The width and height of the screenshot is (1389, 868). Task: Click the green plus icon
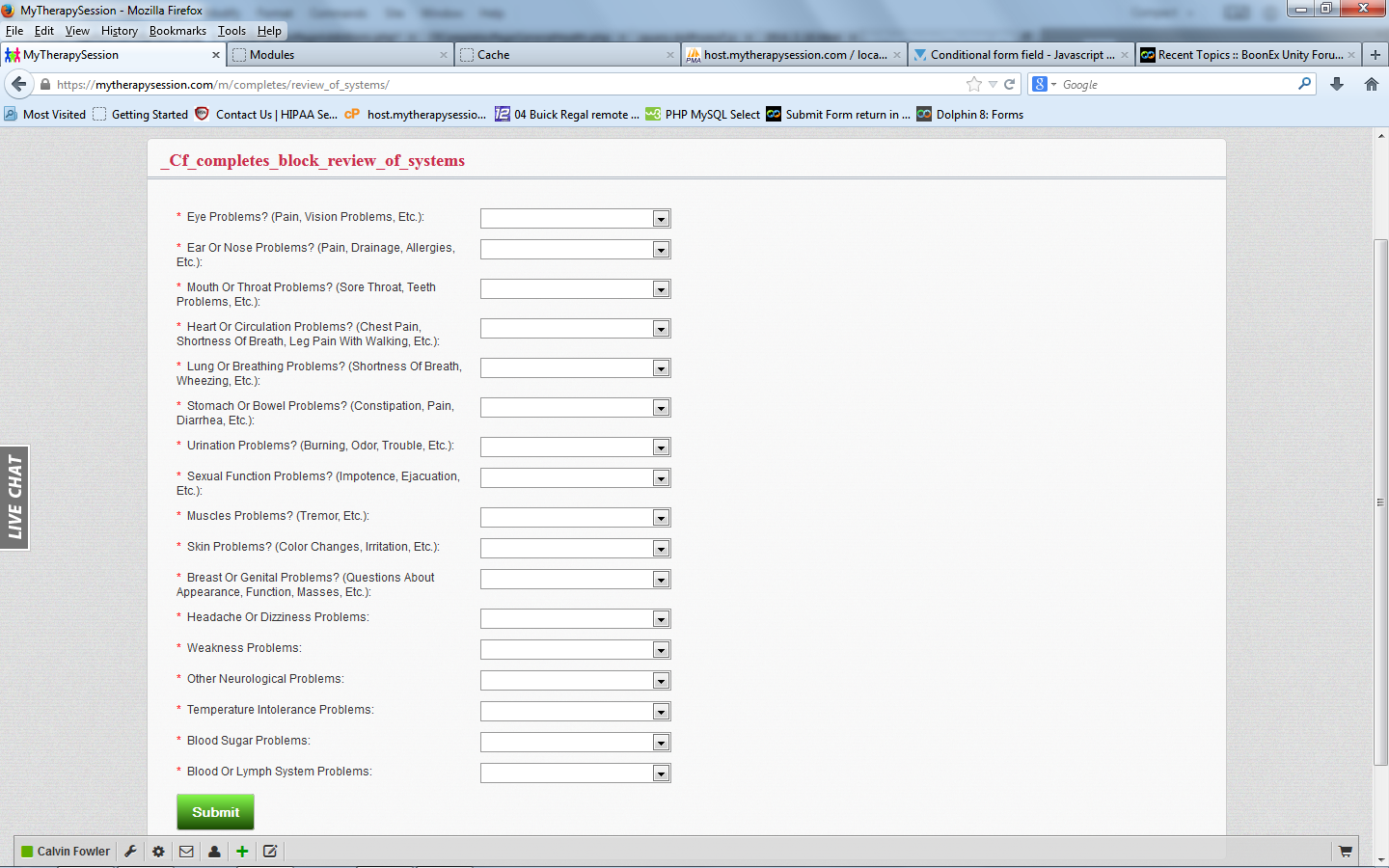point(242,852)
